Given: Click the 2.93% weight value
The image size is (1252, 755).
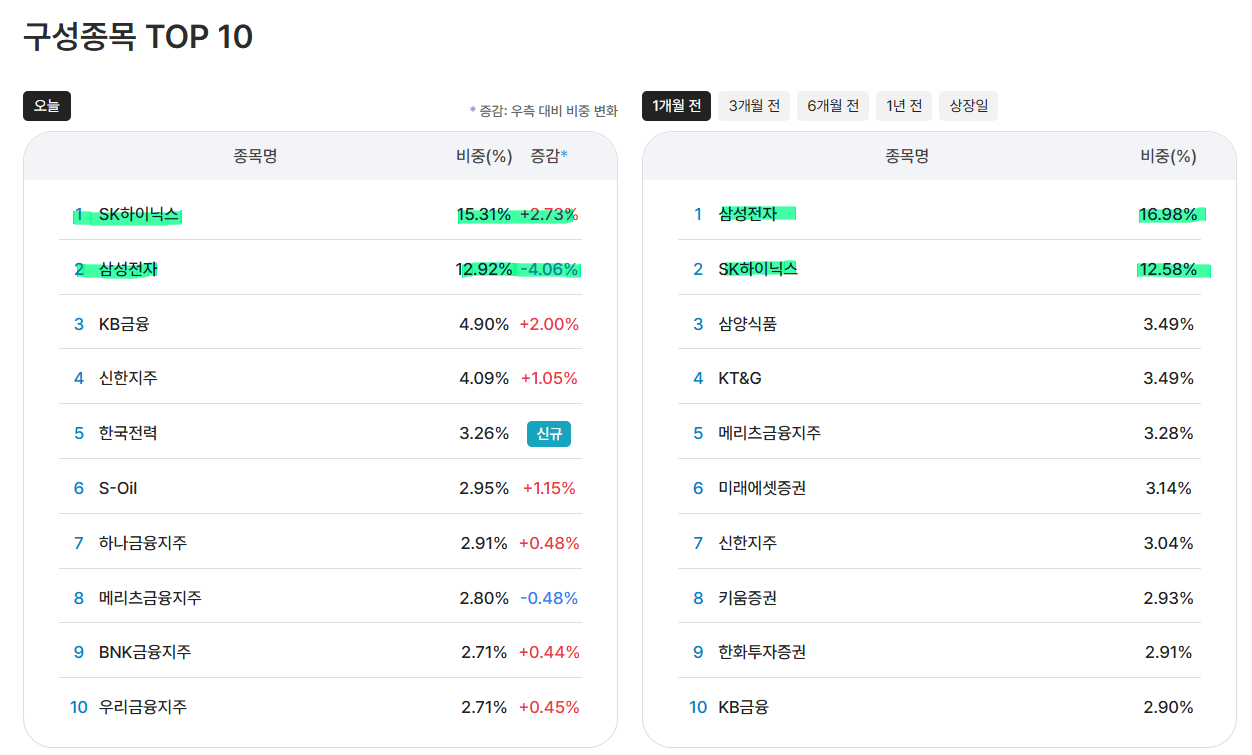Looking at the screenshot, I should [1169, 598].
